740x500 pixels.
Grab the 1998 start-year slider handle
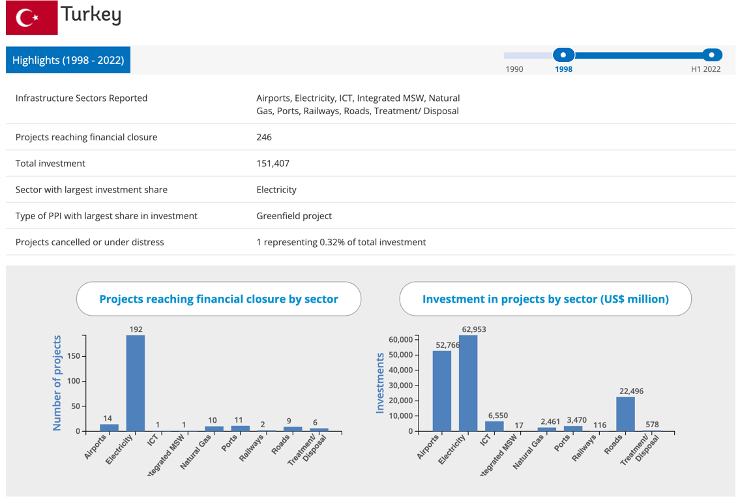point(563,55)
